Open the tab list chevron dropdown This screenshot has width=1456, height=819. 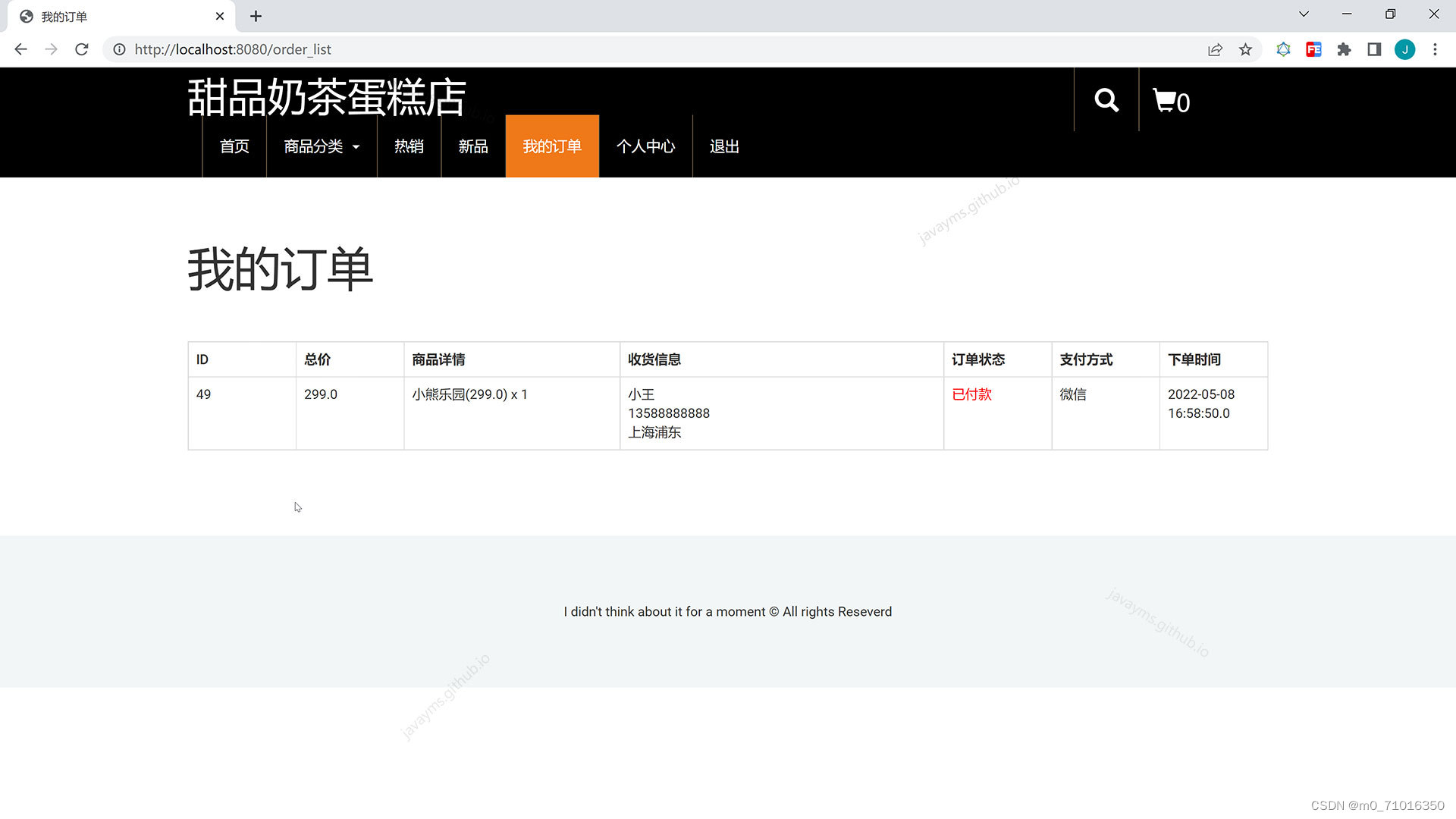[x=1303, y=14]
